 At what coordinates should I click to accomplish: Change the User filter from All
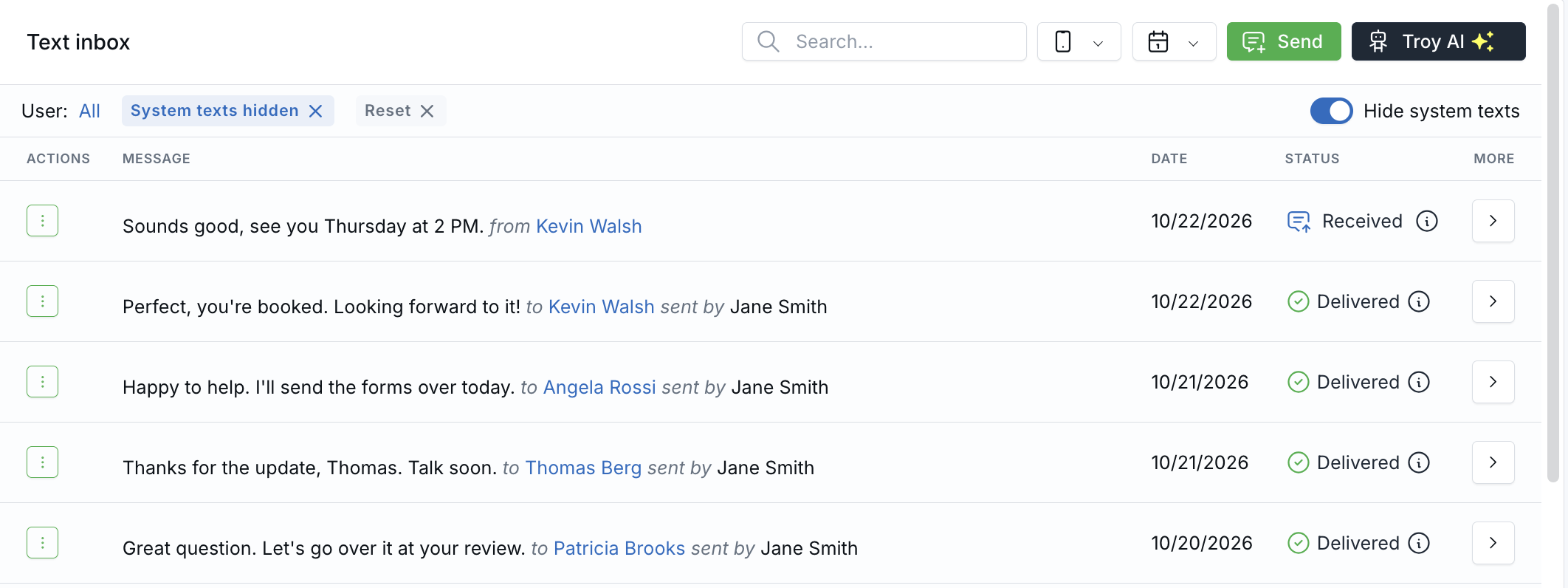(89, 111)
